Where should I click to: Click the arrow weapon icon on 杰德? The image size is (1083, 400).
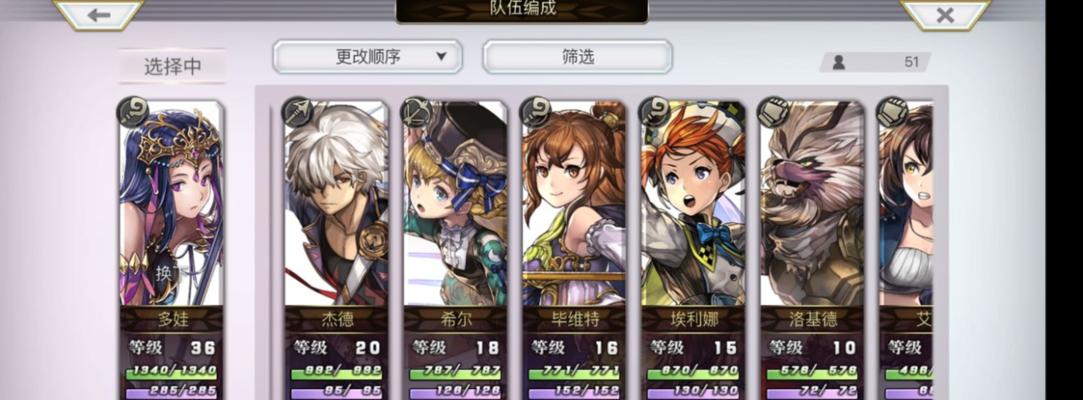click(x=298, y=112)
